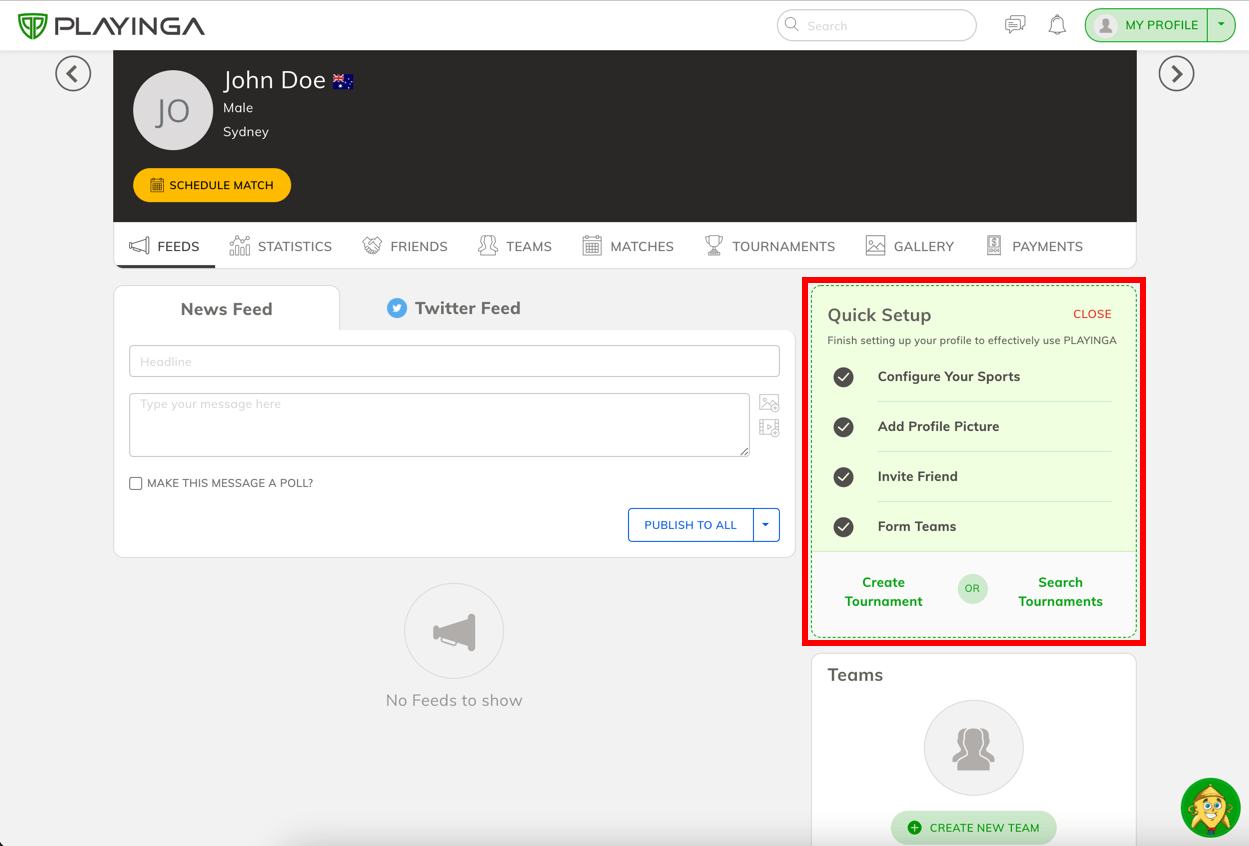Image resolution: width=1249 pixels, height=846 pixels.
Task: Open the Feeds tab
Action: coord(164,246)
